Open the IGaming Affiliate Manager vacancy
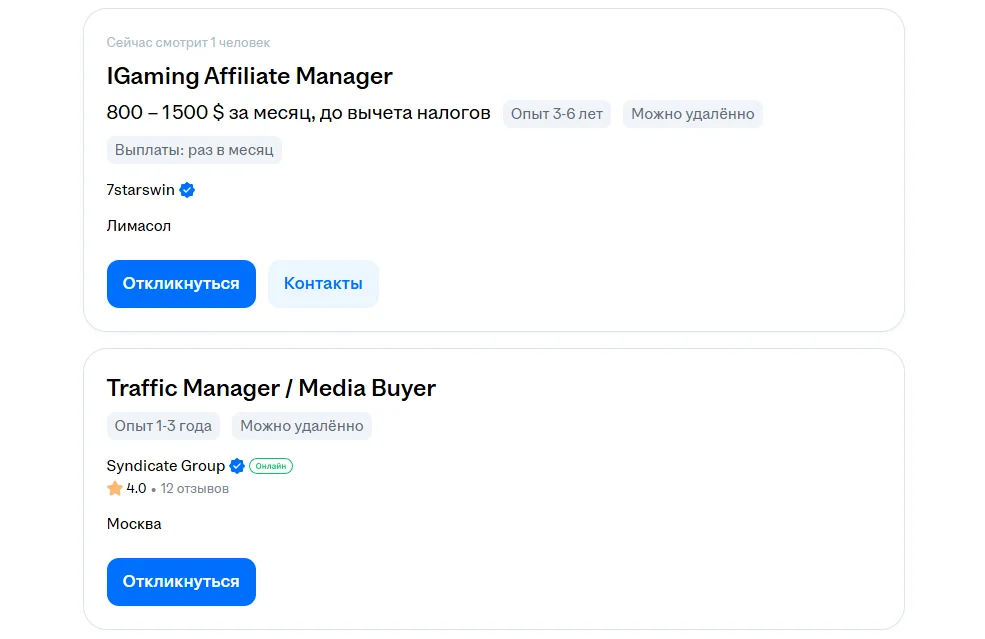Viewport: 985px width, 639px height. 249,76
